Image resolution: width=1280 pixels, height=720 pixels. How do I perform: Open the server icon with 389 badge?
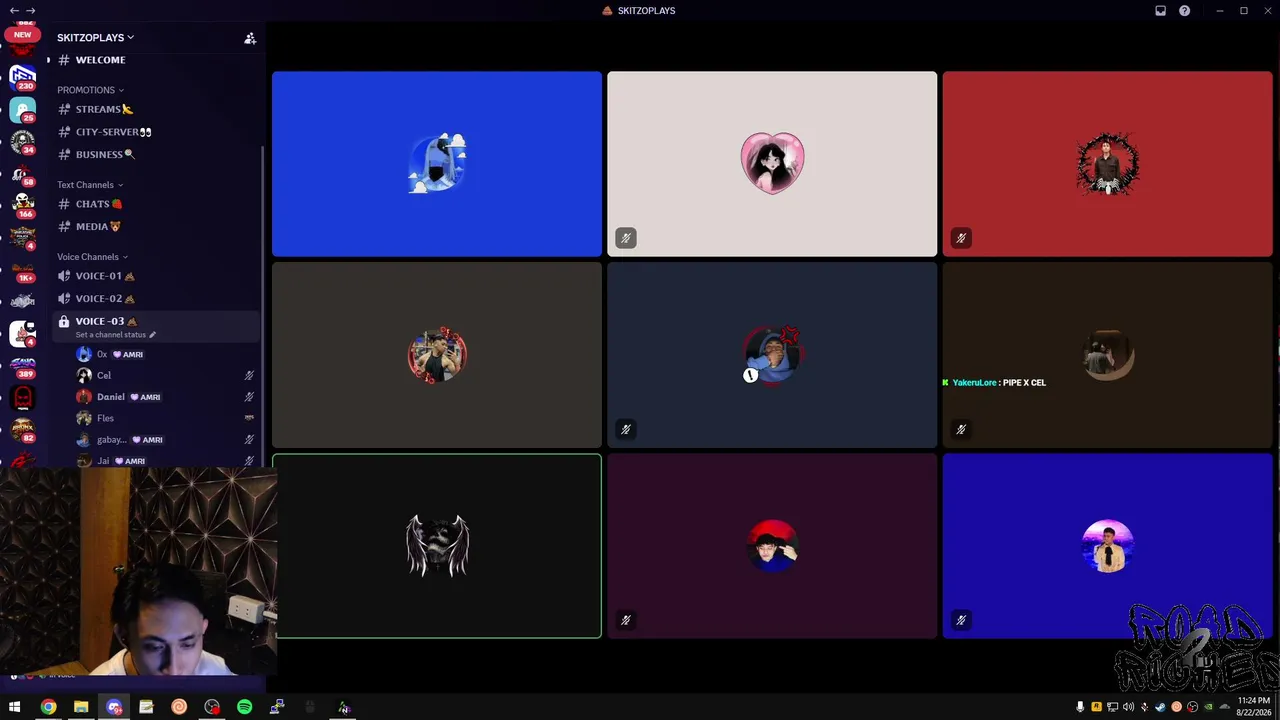pyautogui.click(x=22, y=366)
